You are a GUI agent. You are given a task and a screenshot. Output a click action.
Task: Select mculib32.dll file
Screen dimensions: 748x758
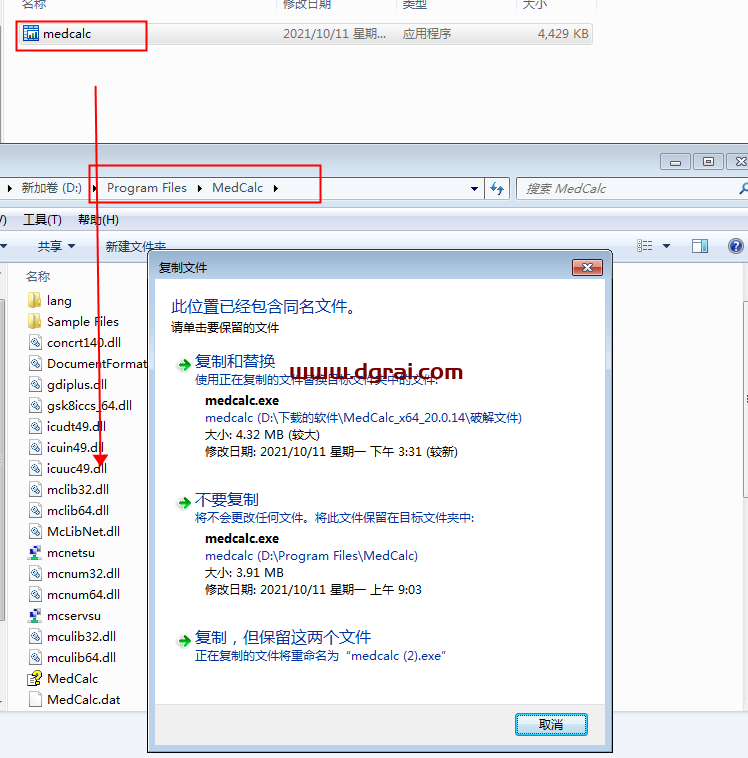coord(73,637)
